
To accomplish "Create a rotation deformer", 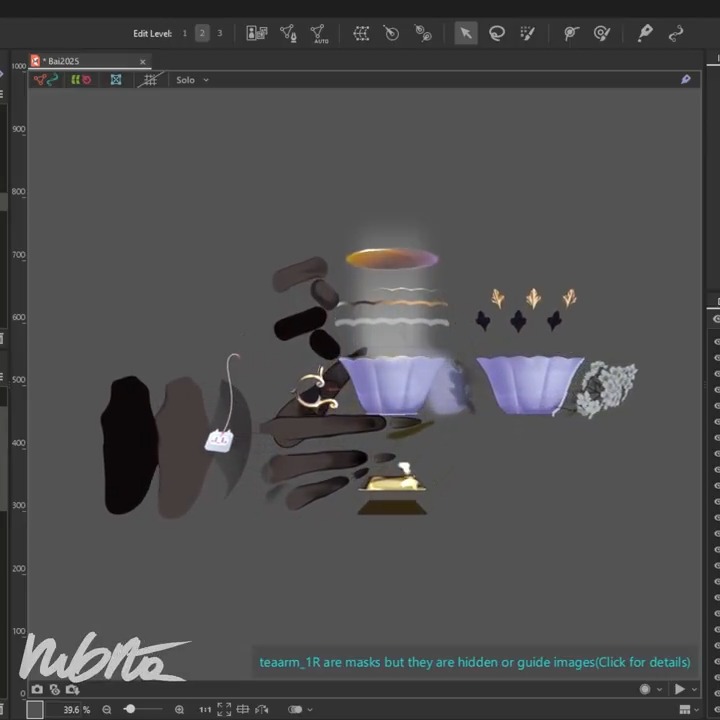I will 391,33.
